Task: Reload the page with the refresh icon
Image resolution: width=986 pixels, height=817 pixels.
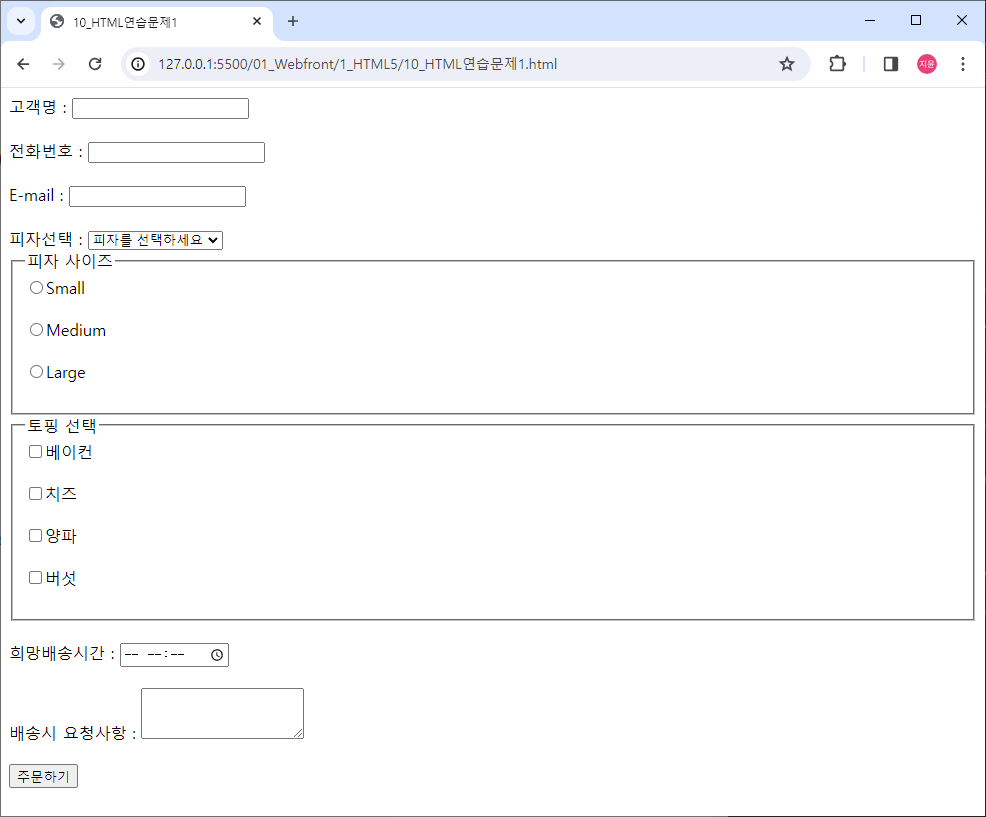Action: click(x=95, y=64)
